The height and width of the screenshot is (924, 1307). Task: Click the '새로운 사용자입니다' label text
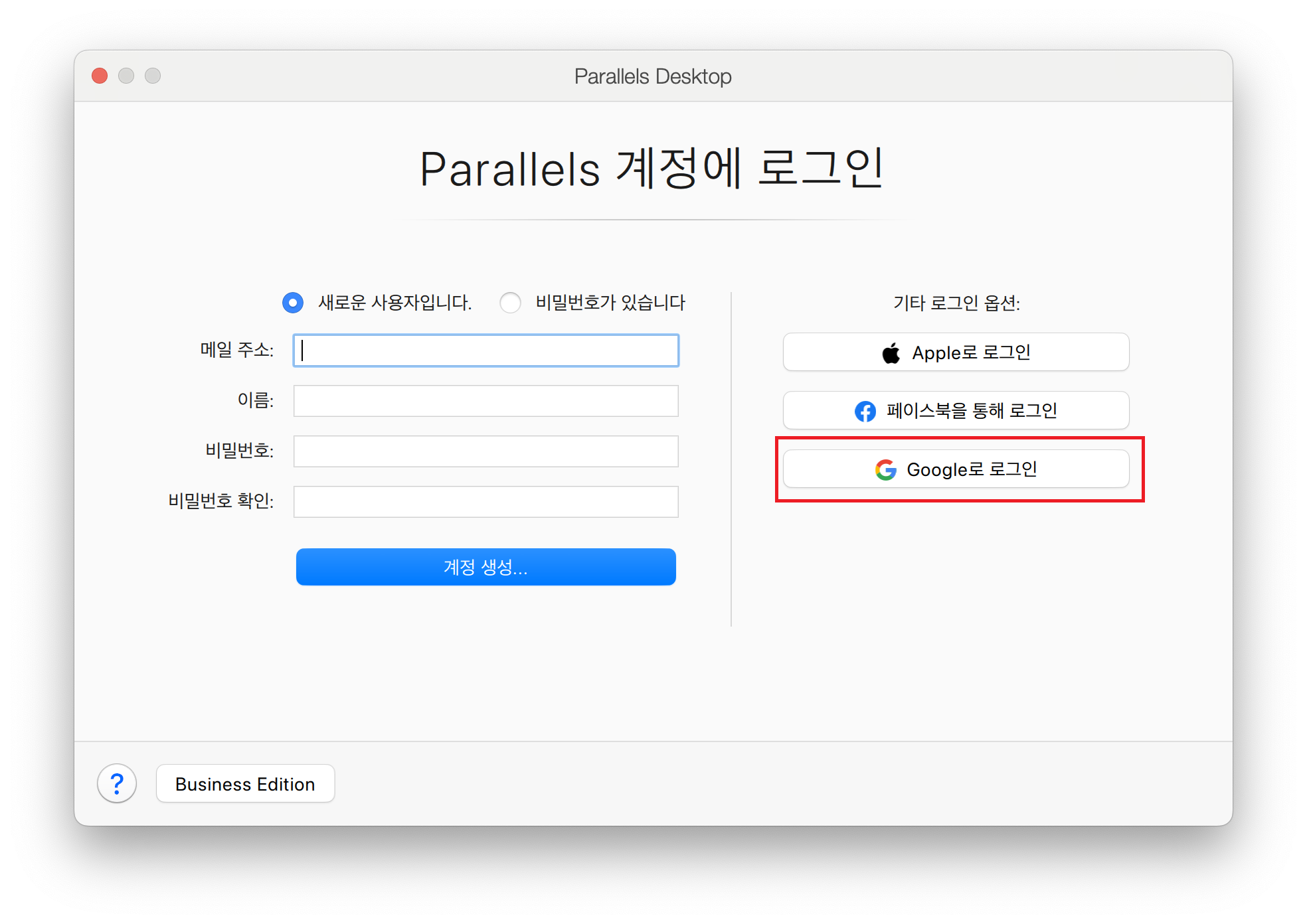(394, 303)
